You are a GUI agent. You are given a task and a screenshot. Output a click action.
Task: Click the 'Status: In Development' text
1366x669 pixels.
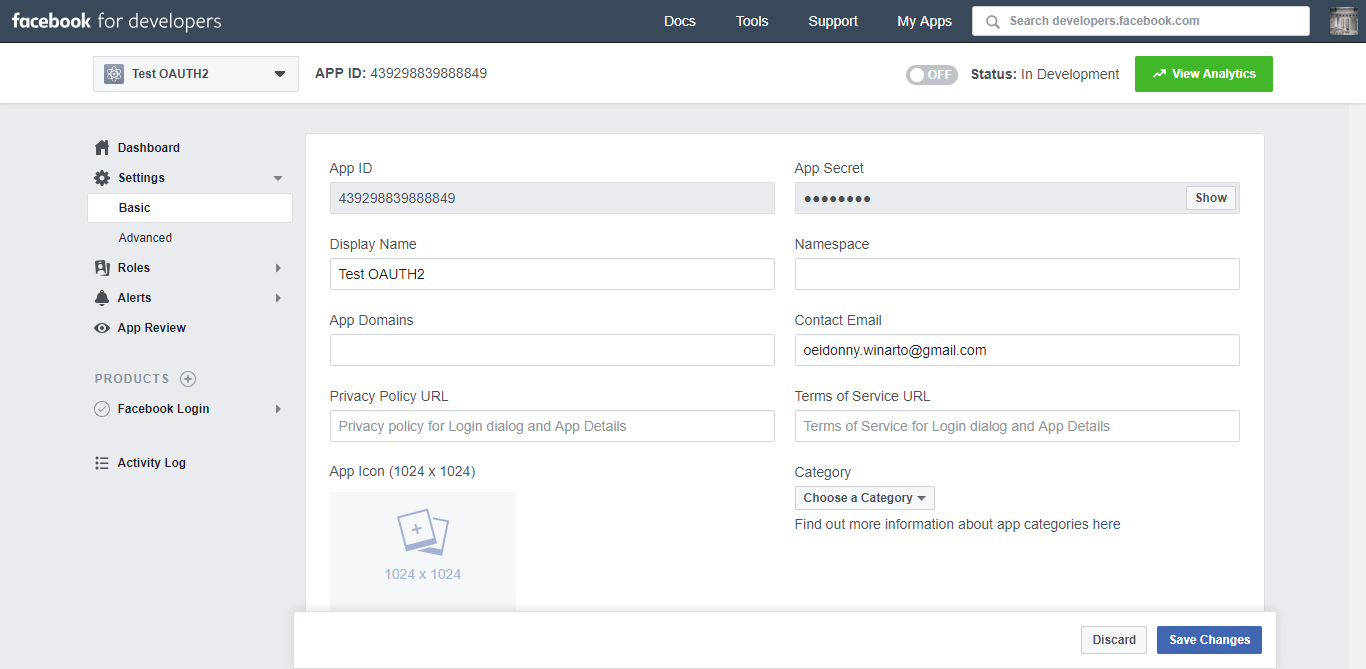point(1045,74)
